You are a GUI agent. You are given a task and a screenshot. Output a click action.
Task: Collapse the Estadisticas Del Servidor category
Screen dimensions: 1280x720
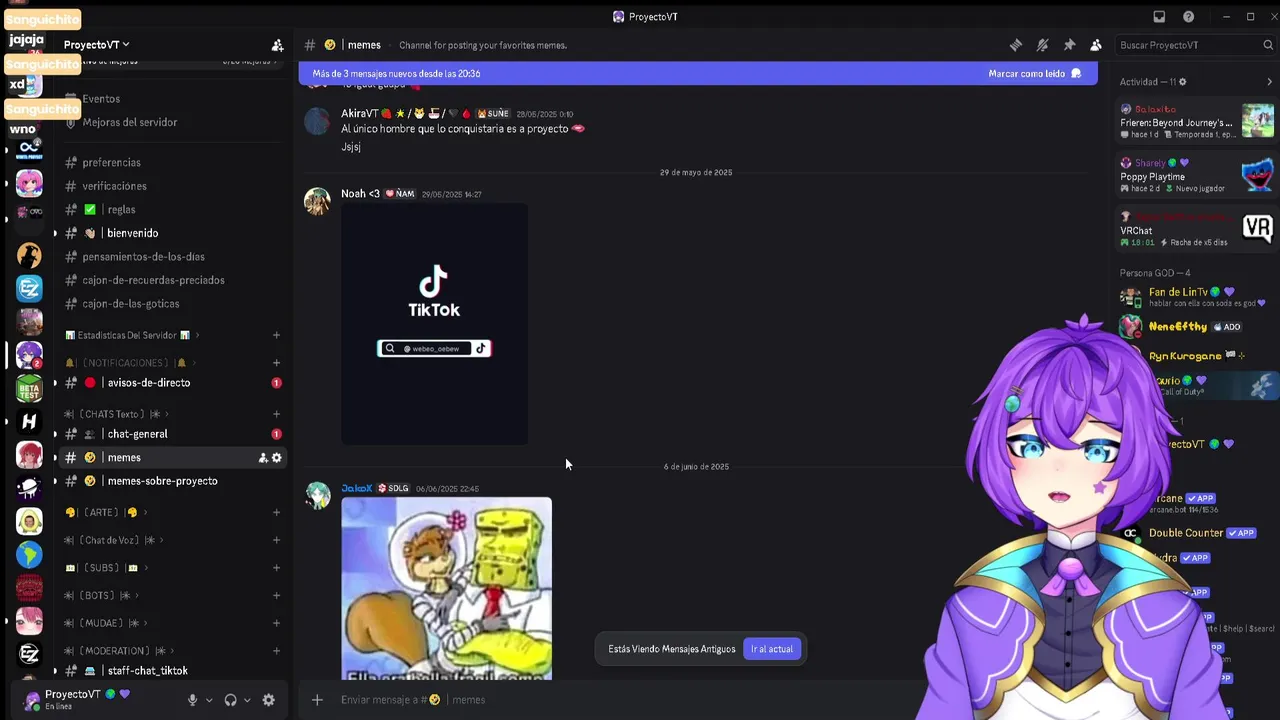pyautogui.click(x=132, y=335)
